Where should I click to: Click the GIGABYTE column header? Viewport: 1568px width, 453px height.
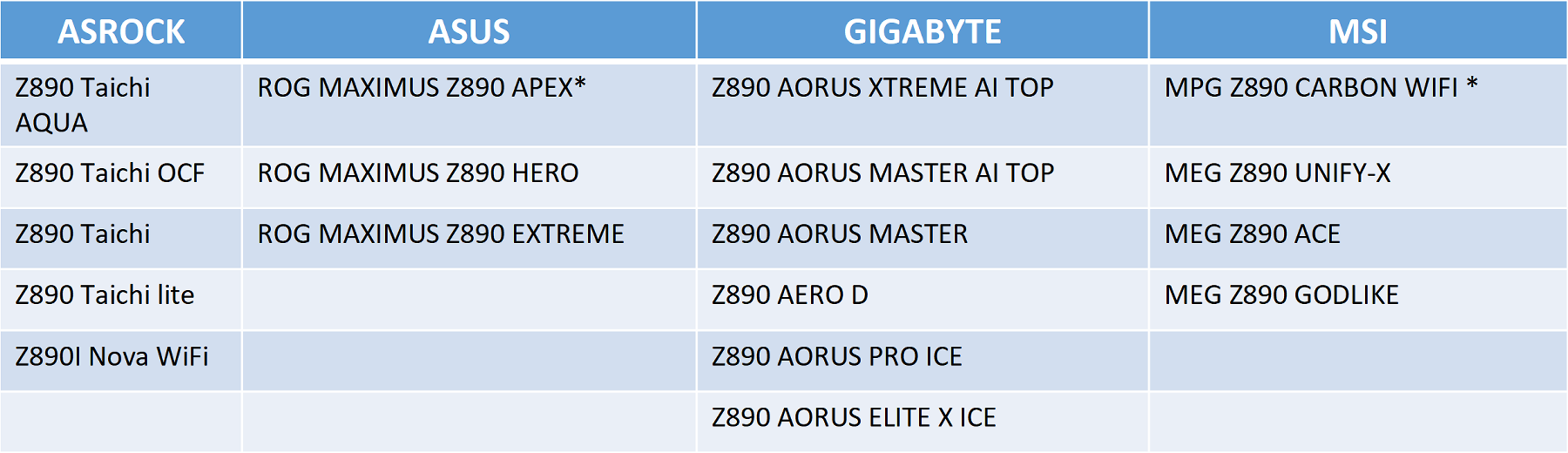pyautogui.click(x=923, y=32)
